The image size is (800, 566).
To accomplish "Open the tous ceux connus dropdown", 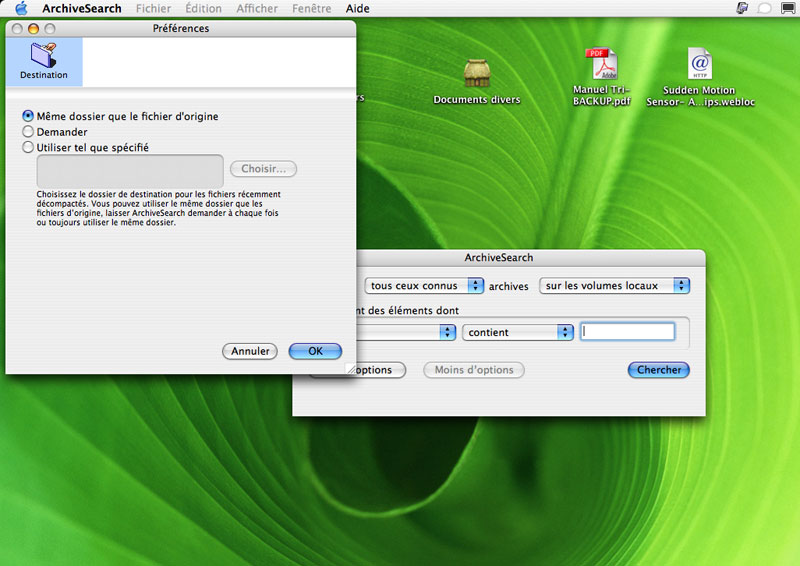I will pos(424,285).
